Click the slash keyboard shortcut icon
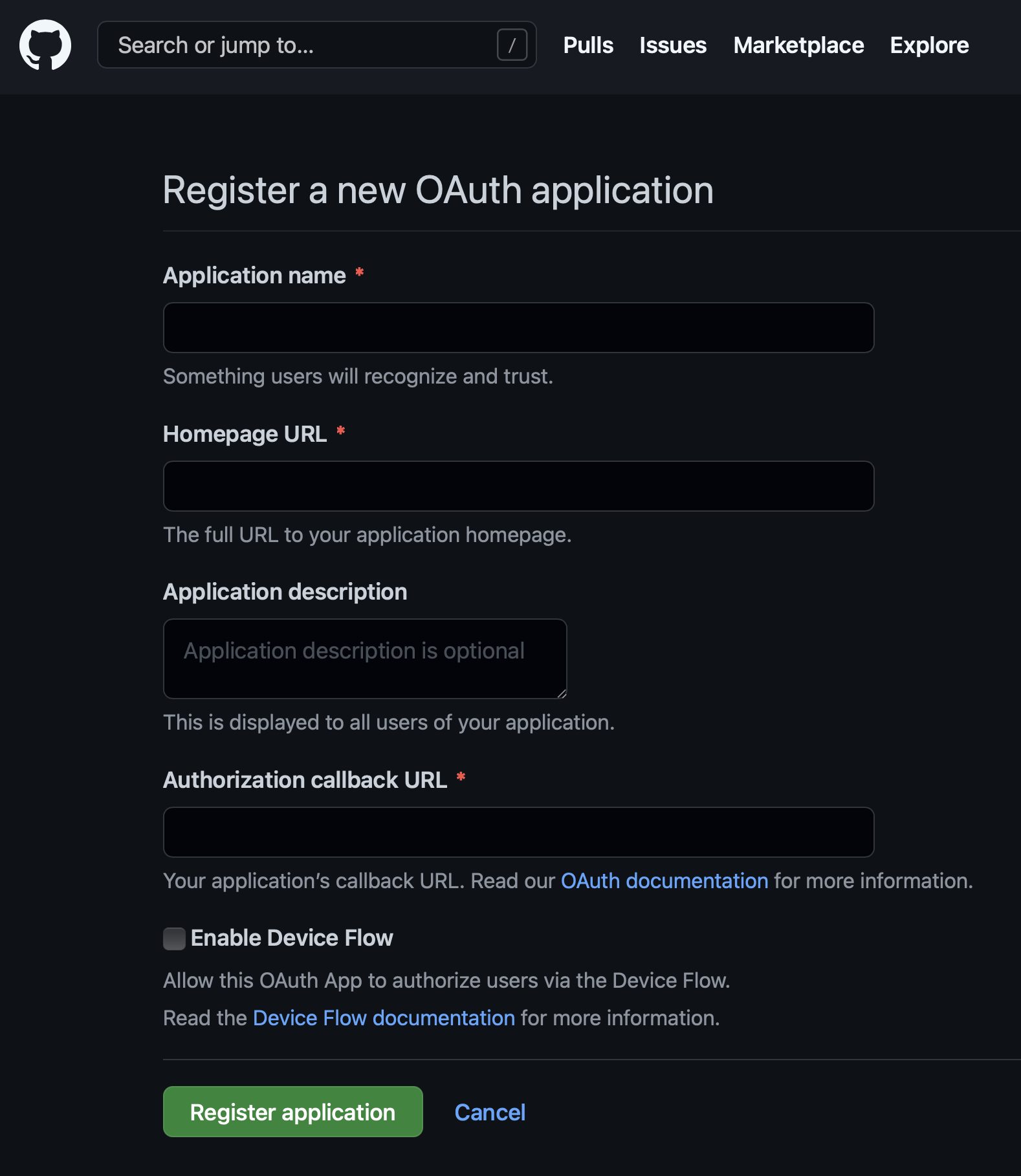 (x=513, y=45)
